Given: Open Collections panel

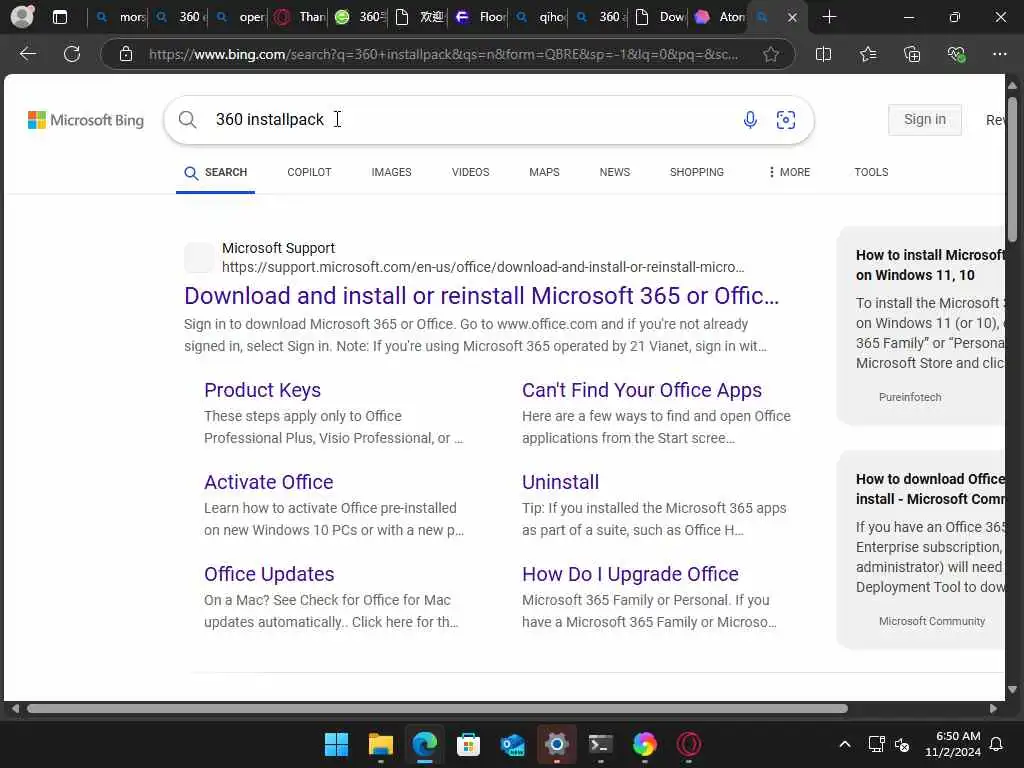Looking at the screenshot, I should [912, 54].
